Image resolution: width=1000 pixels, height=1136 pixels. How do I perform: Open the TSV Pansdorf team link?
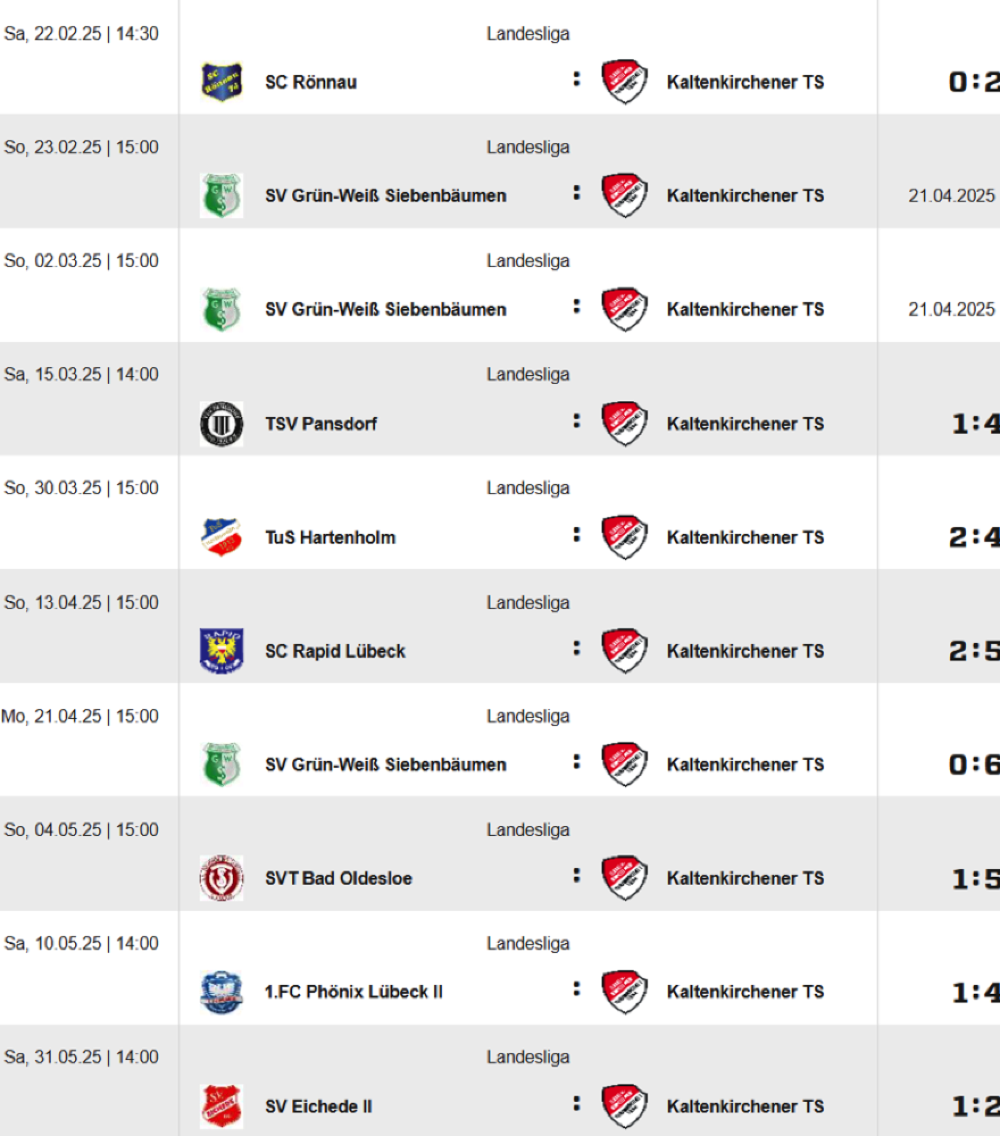pyautogui.click(x=321, y=423)
